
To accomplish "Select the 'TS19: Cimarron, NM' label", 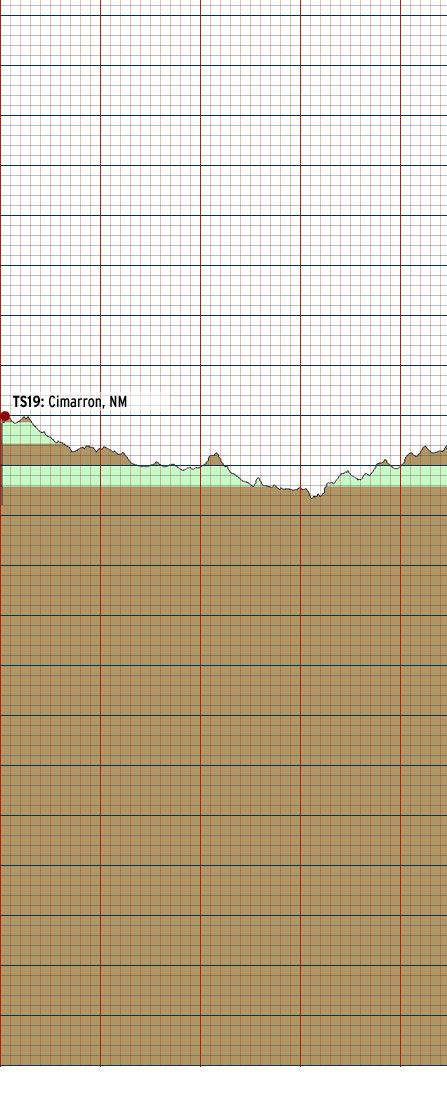I will 70,402.
